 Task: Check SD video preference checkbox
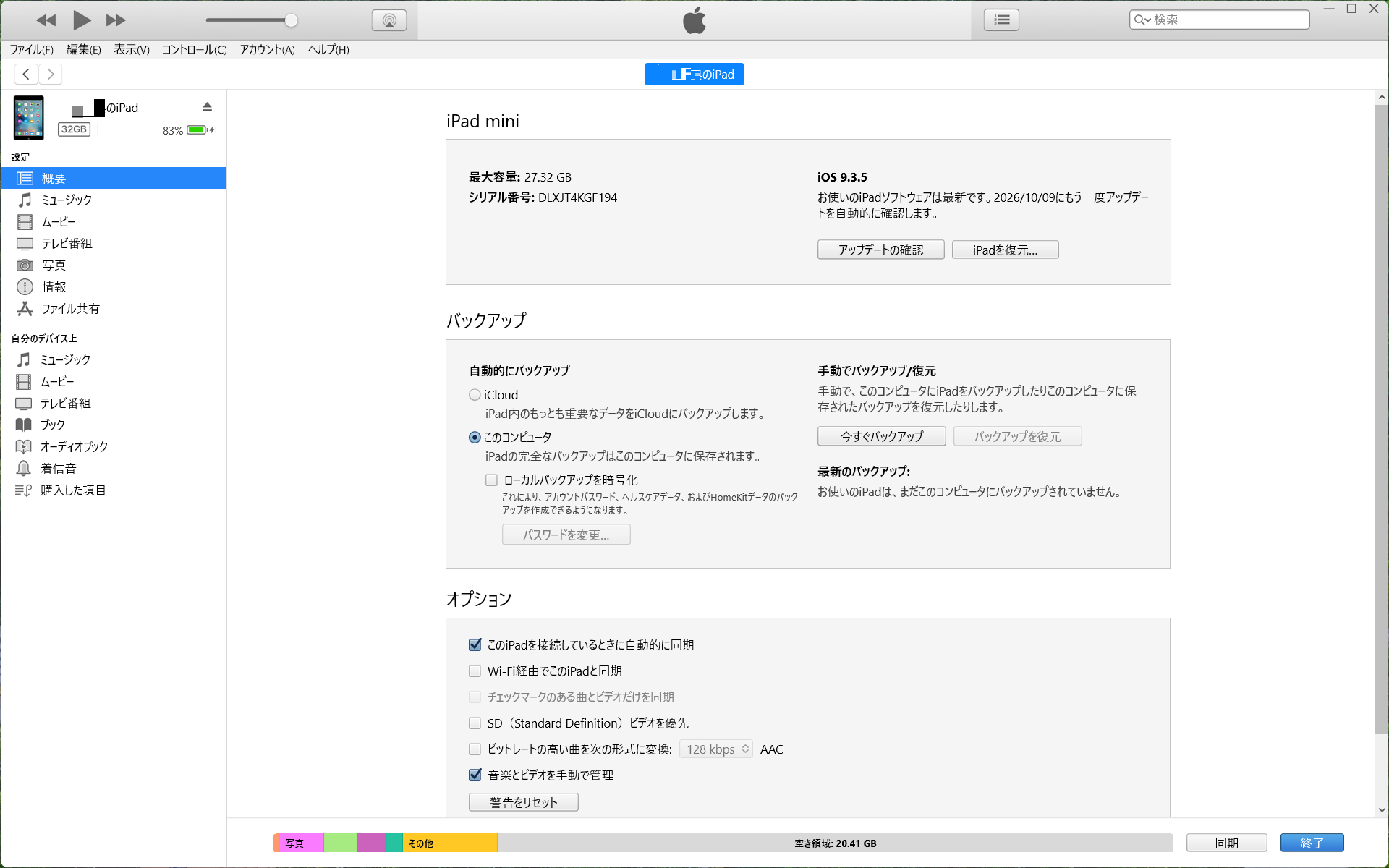pos(475,723)
